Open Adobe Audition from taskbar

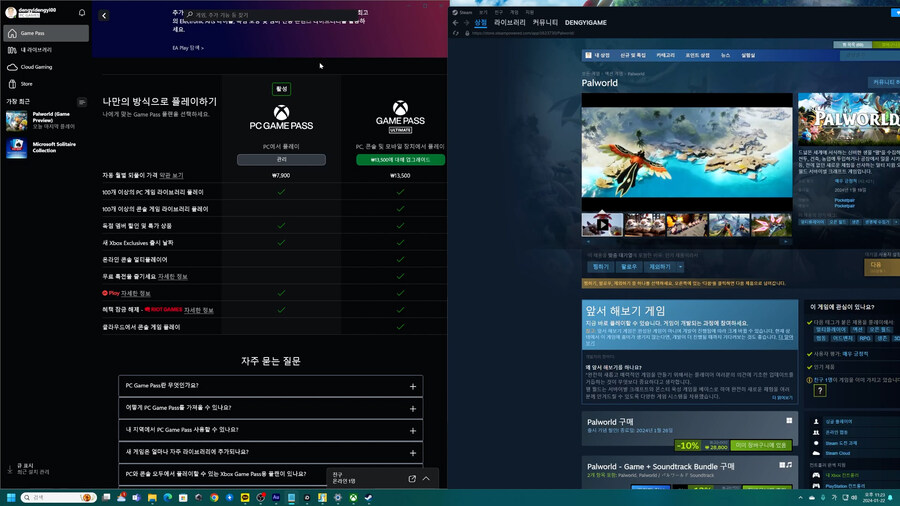276,497
